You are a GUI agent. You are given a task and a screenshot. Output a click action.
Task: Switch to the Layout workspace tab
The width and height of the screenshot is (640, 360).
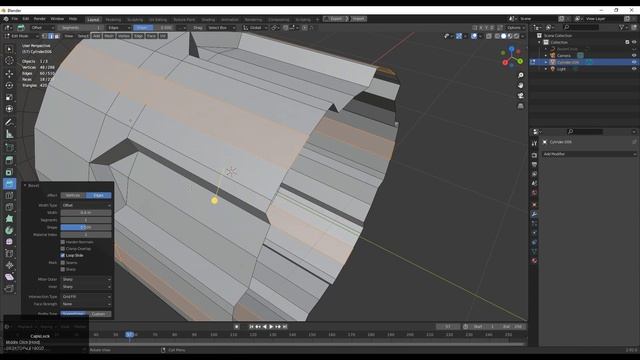(93, 19)
